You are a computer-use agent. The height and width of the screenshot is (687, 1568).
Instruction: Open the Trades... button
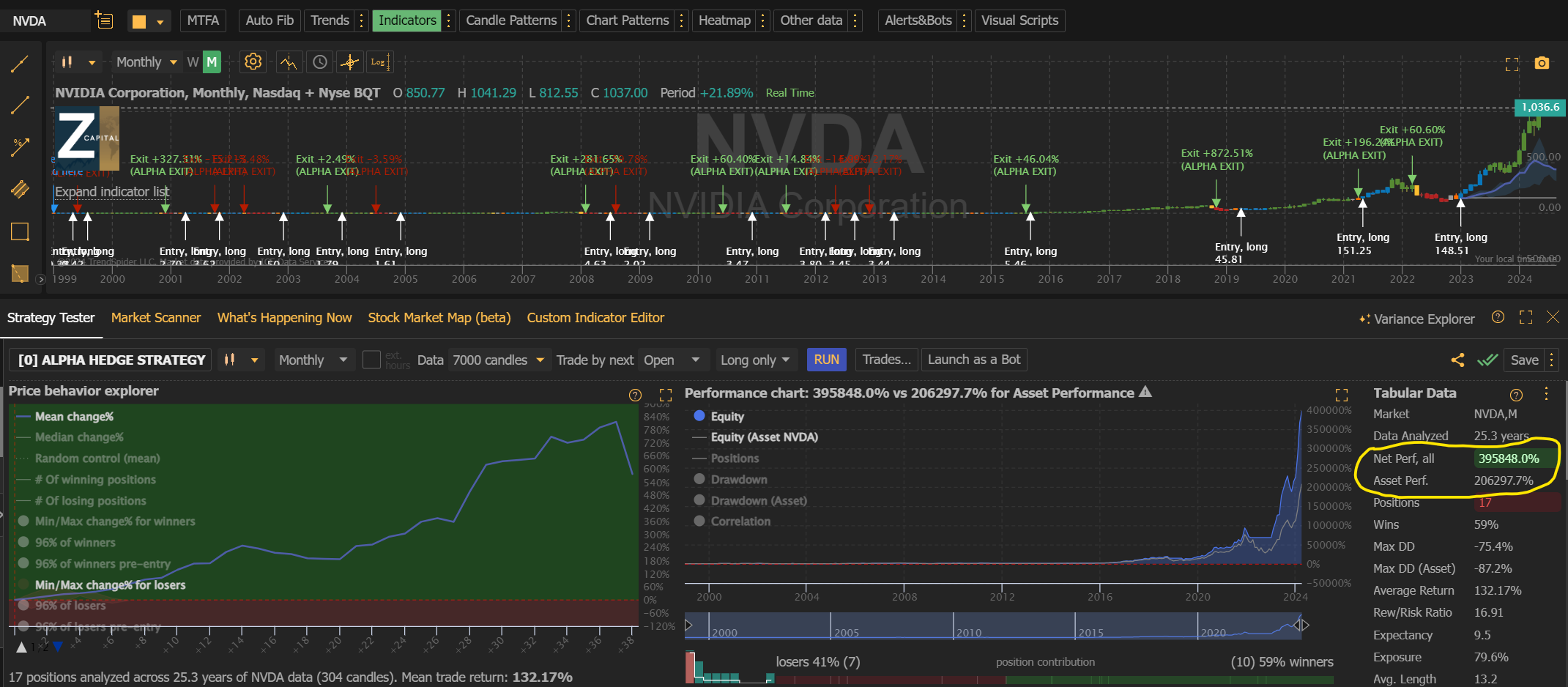point(886,360)
